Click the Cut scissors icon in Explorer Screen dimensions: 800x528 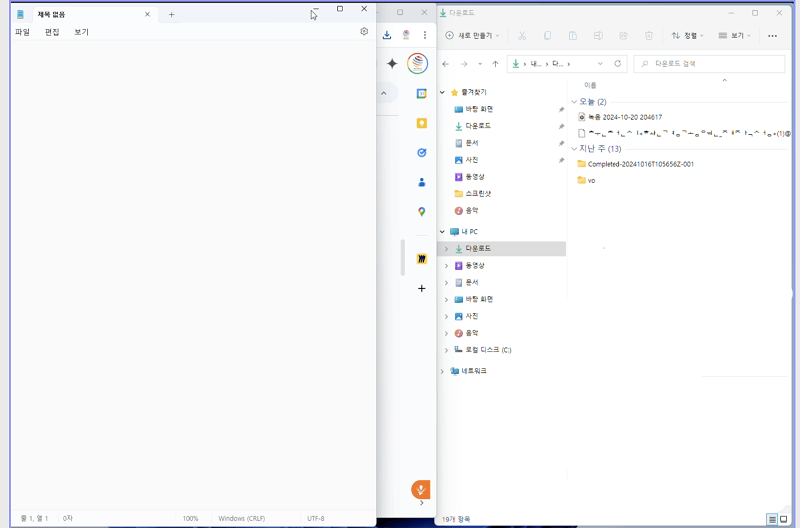click(x=521, y=35)
